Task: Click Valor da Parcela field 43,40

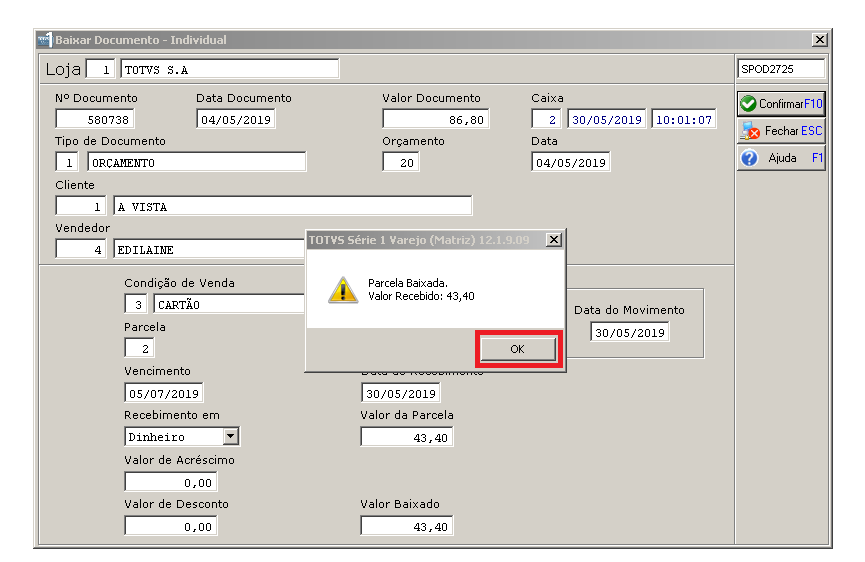Action: 407,437
